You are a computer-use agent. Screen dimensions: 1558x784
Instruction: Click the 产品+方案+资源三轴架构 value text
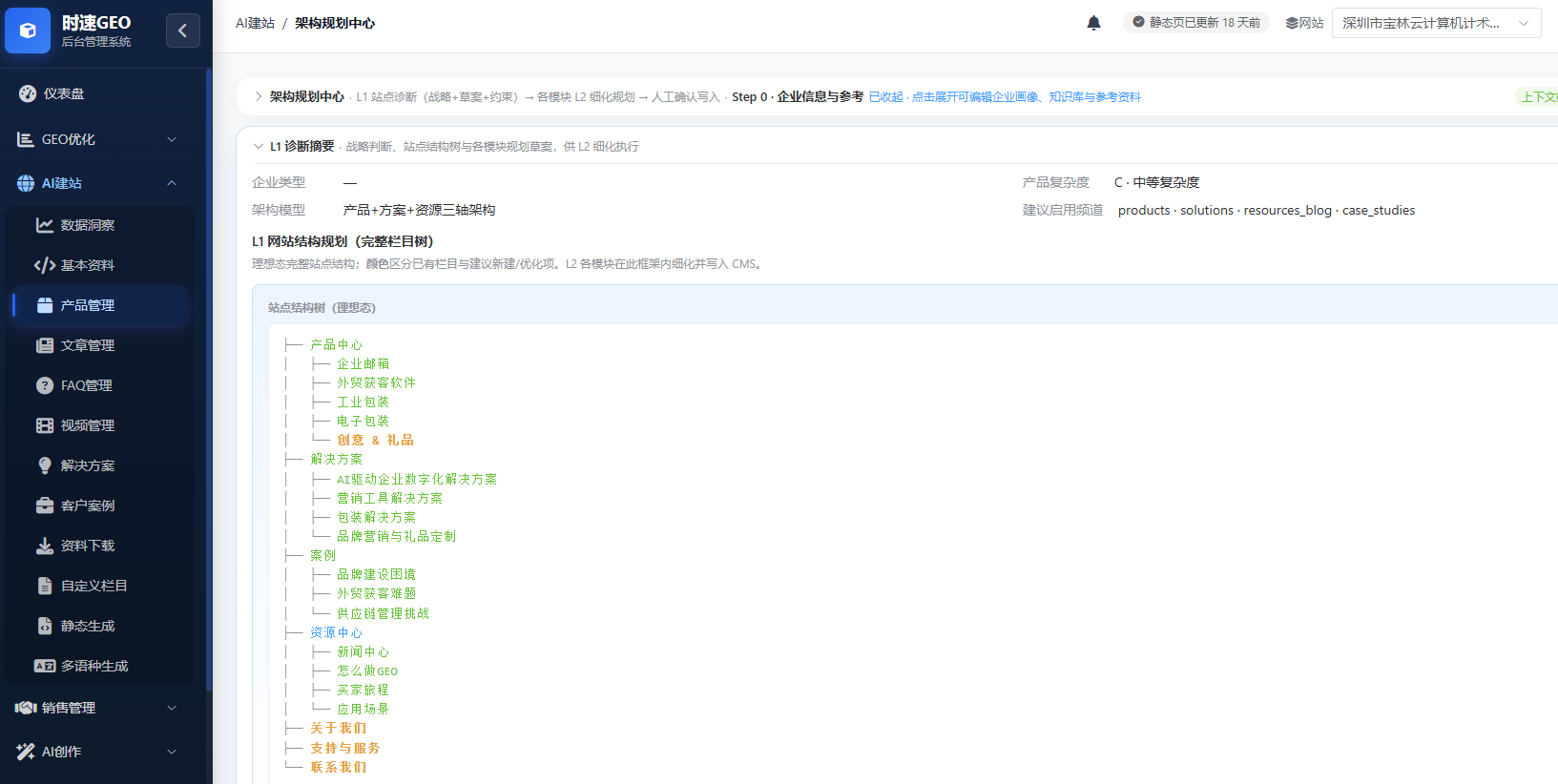pyautogui.click(x=420, y=210)
